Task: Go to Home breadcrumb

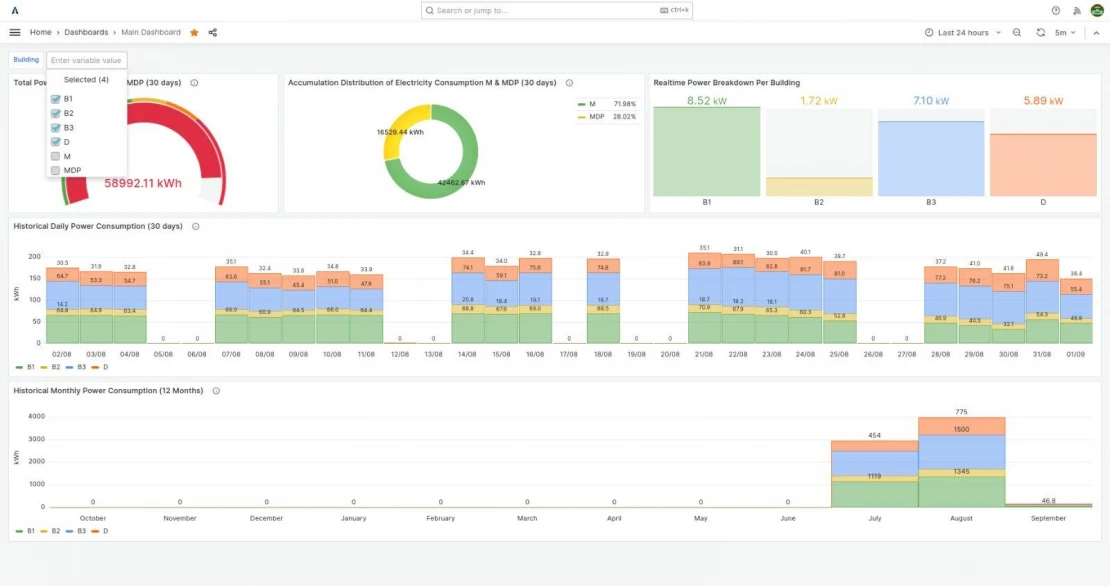Action: point(40,33)
